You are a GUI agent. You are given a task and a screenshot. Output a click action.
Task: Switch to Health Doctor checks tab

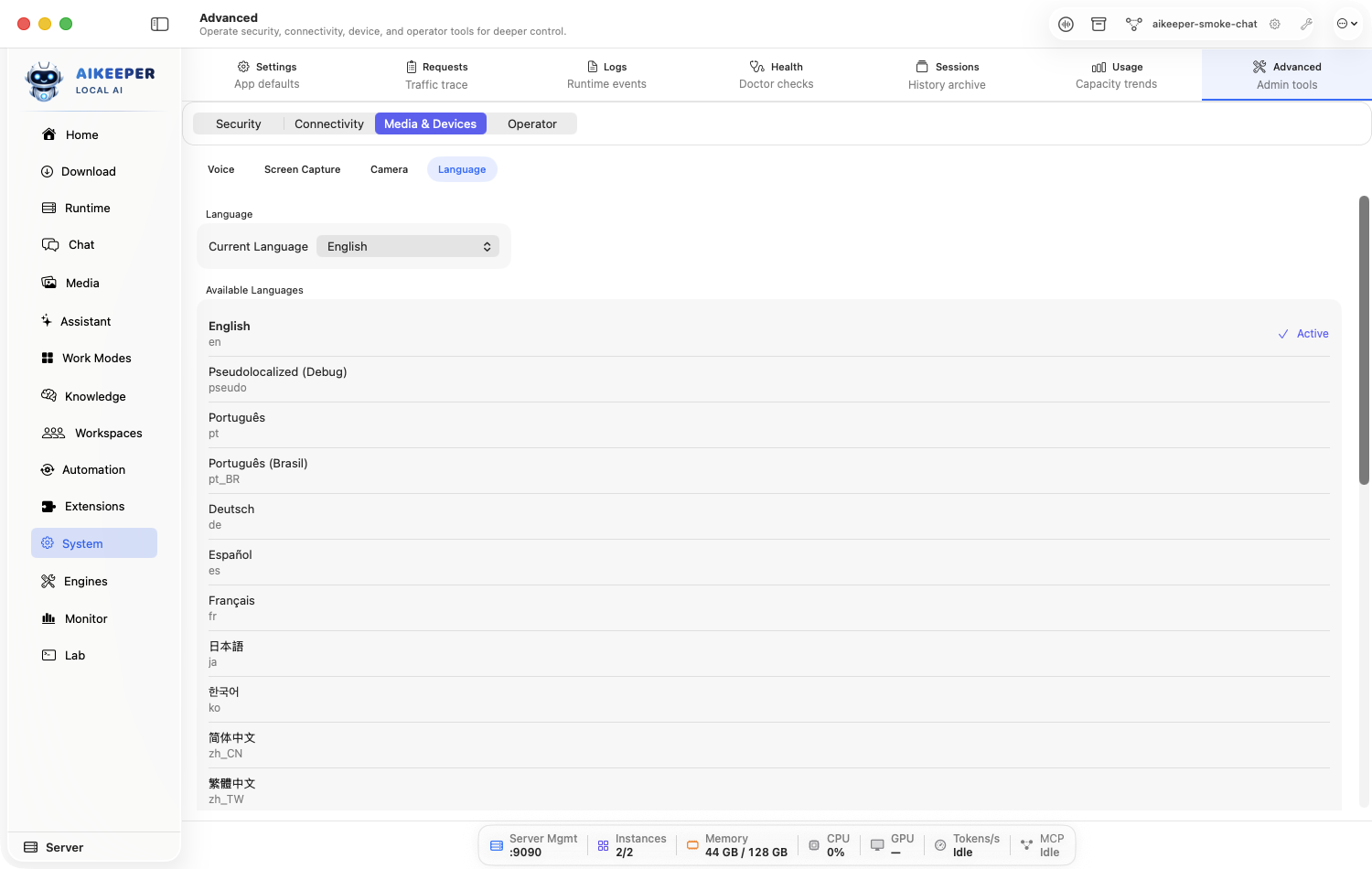tap(777, 75)
